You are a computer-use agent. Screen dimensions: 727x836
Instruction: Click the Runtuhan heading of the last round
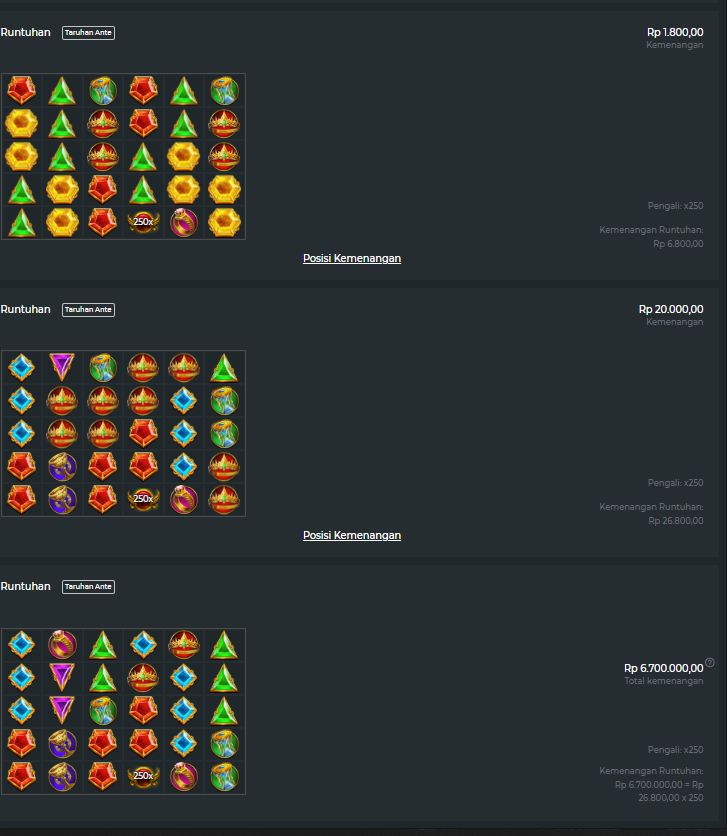pyautogui.click(x=26, y=586)
